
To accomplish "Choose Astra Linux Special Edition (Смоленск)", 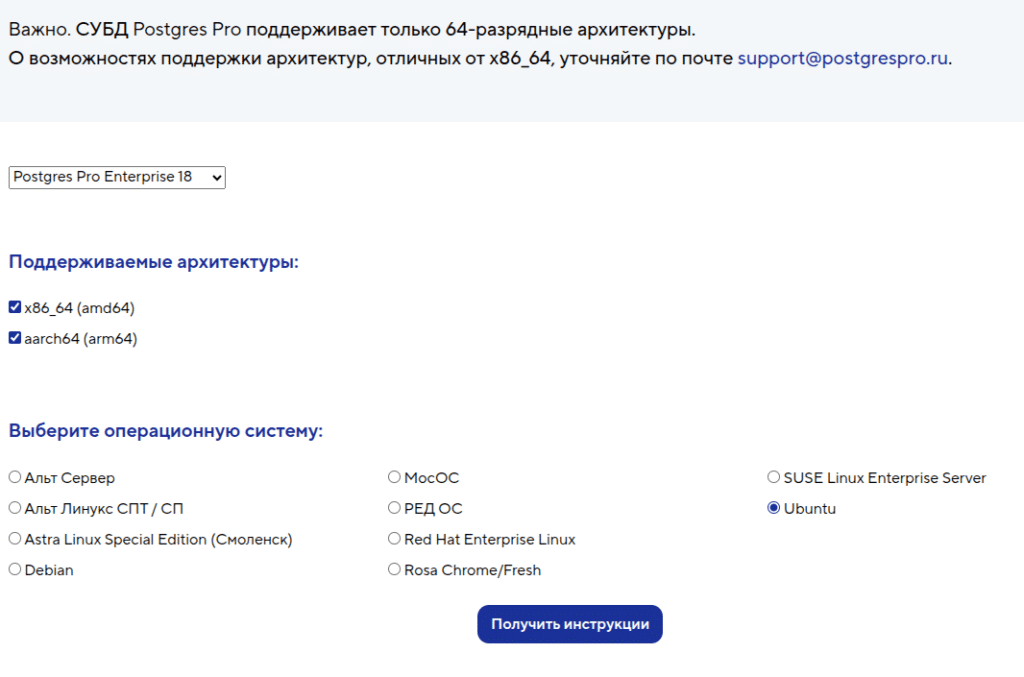I will coord(14,538).
